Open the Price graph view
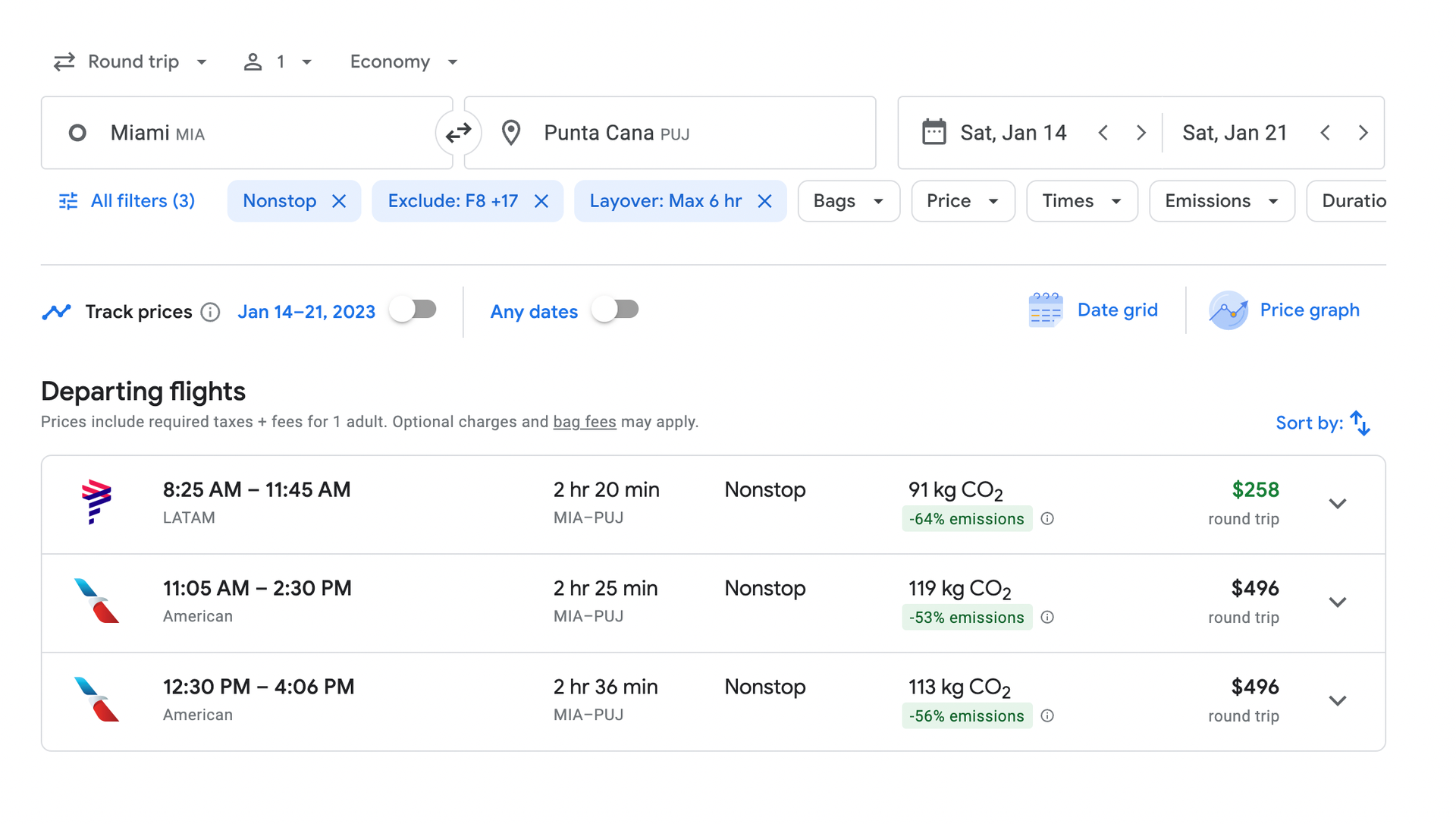Screen dimensions: 1456x824 point(1284,310)
